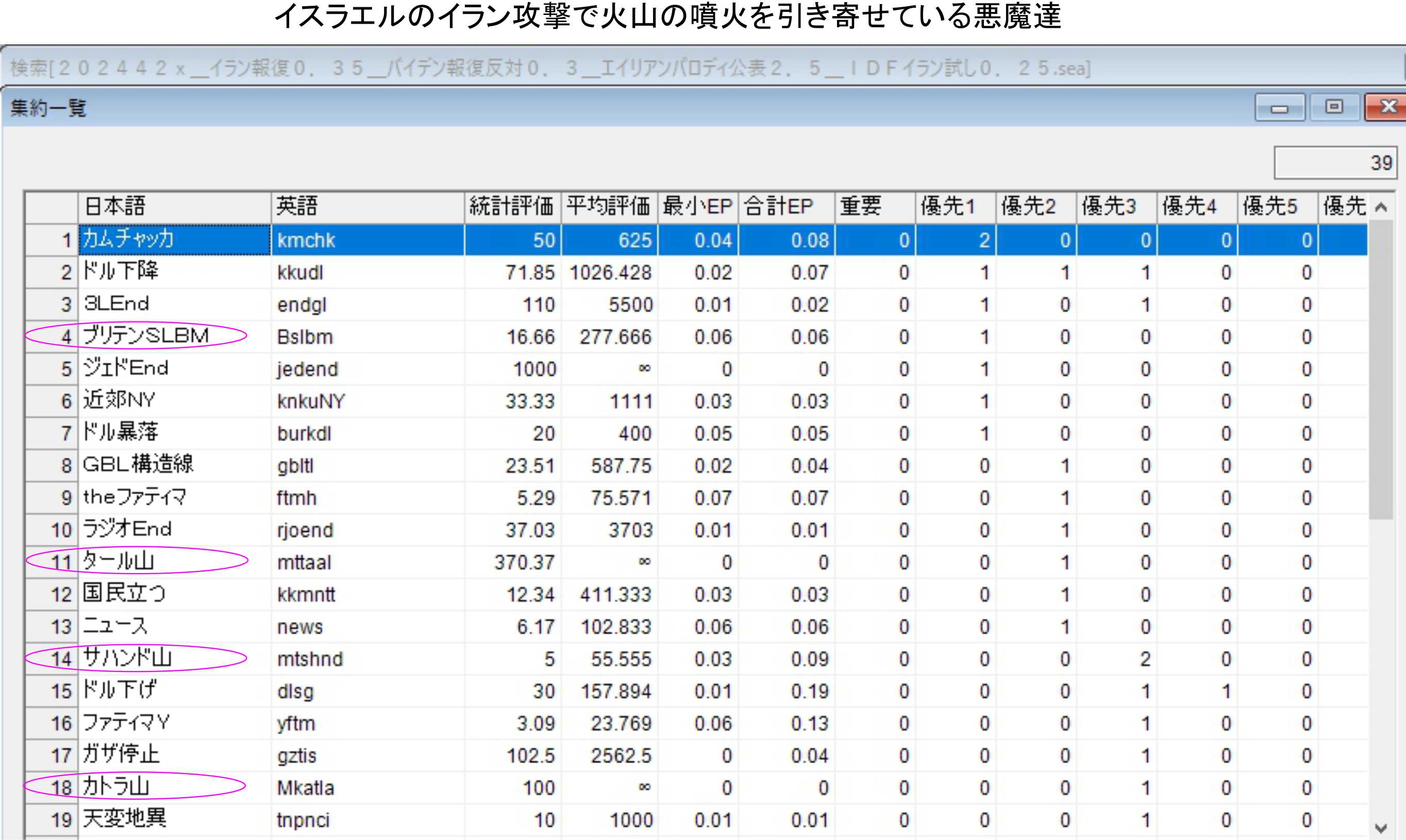Select the ドル下げ cell
The image size is (1406, 840).
175,692
